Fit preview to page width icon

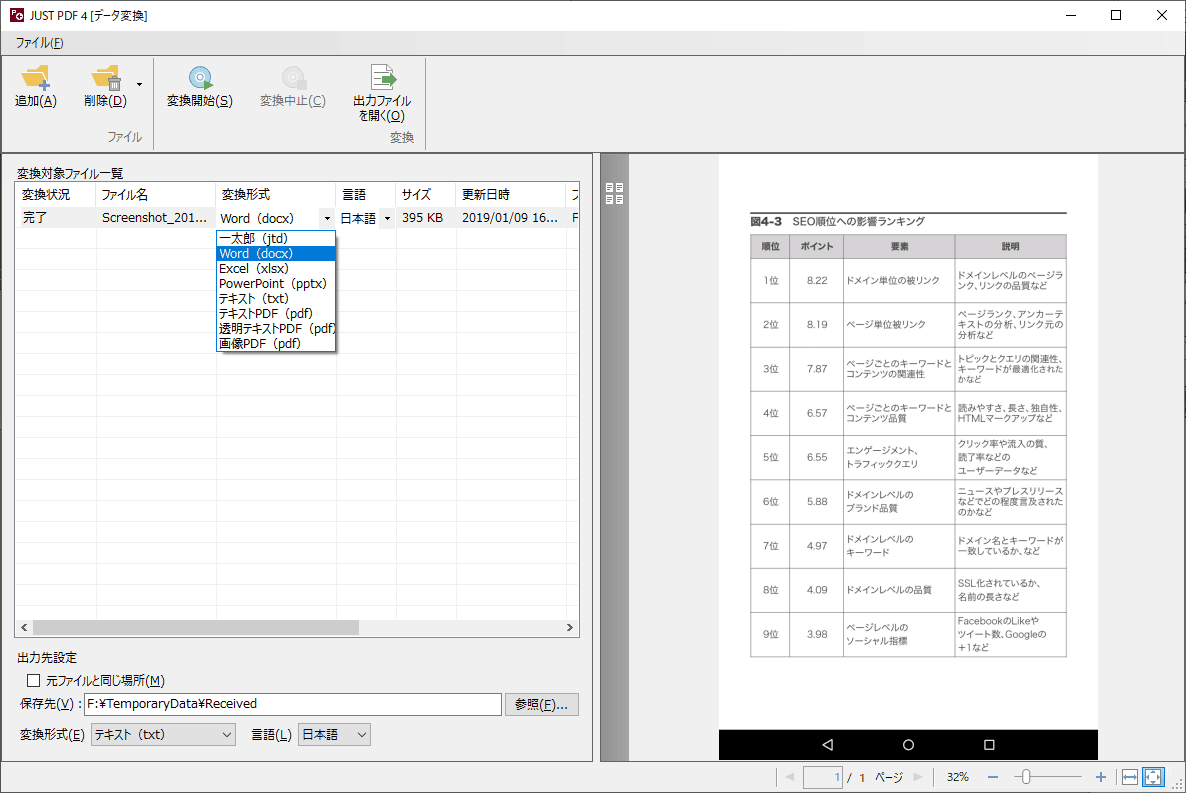(1130, 777)
